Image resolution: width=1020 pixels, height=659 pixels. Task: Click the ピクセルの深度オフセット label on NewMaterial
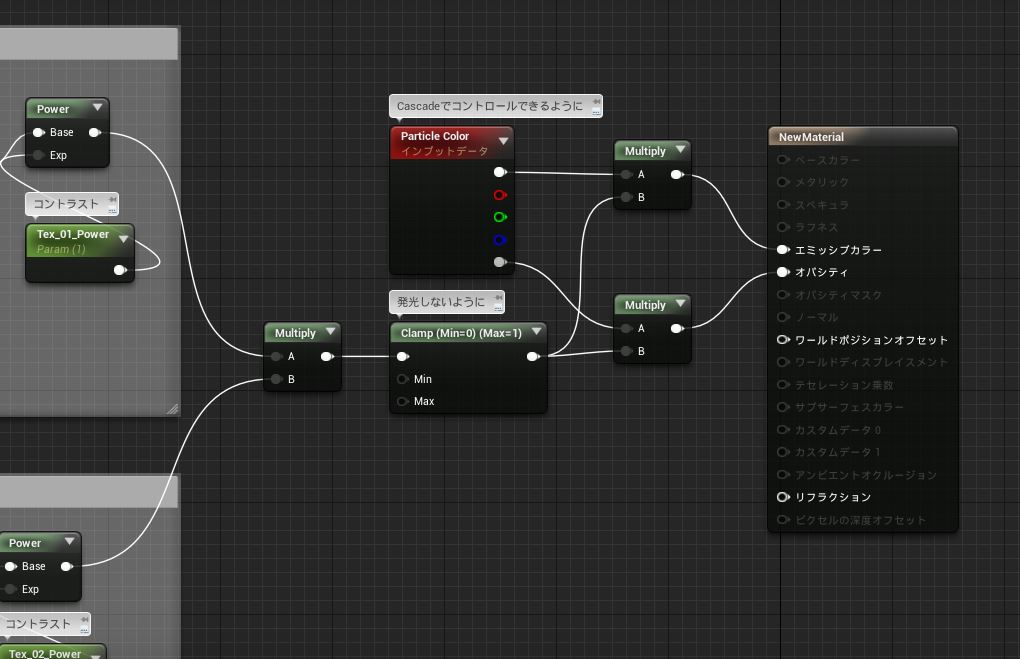tap(860, 520)
